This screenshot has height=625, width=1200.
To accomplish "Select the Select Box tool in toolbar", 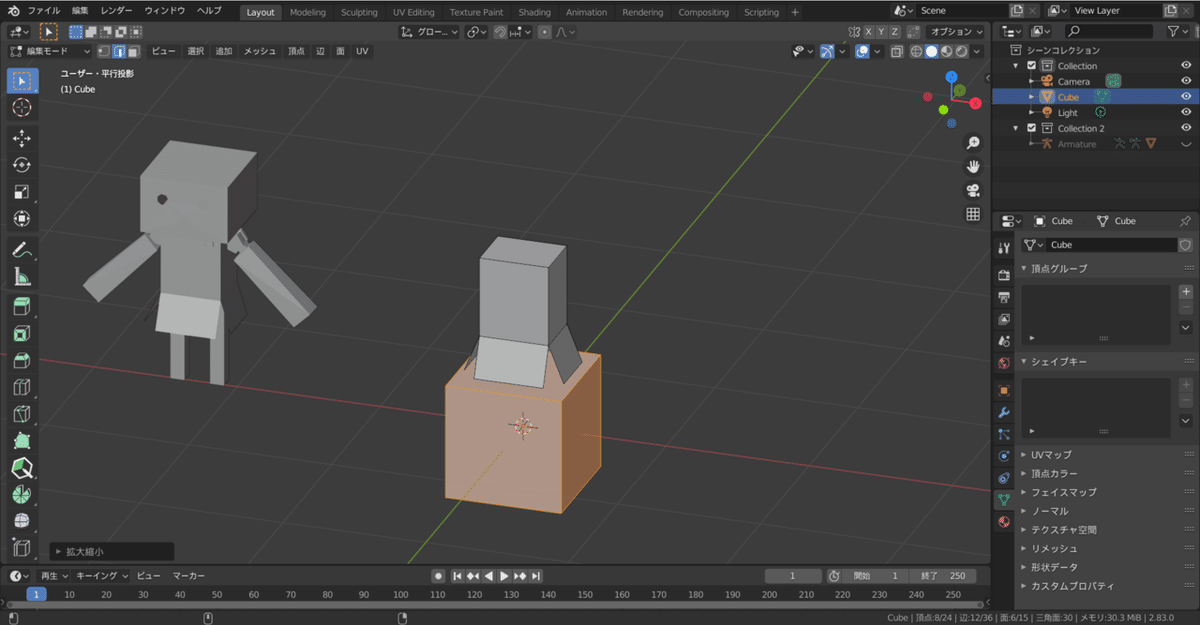I will pos(22,80).
